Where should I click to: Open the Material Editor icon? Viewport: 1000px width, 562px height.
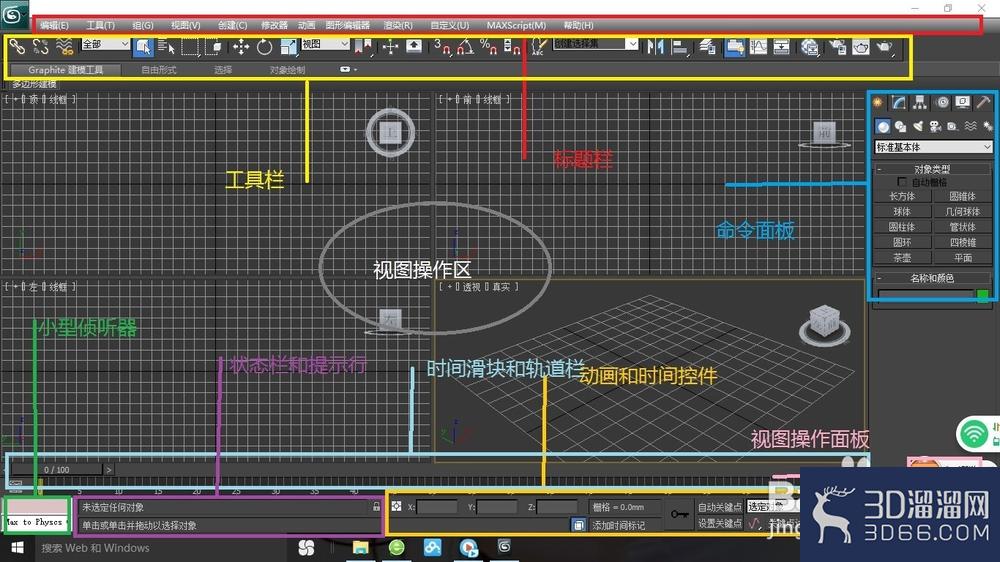pos(810,47)
